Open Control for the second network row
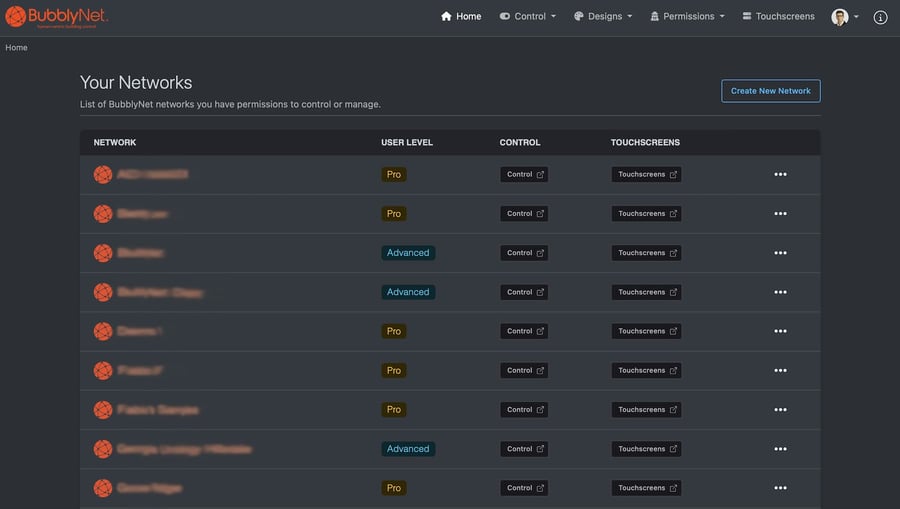The width and height of the screenshot is (900, 509). tap(524, 213)
